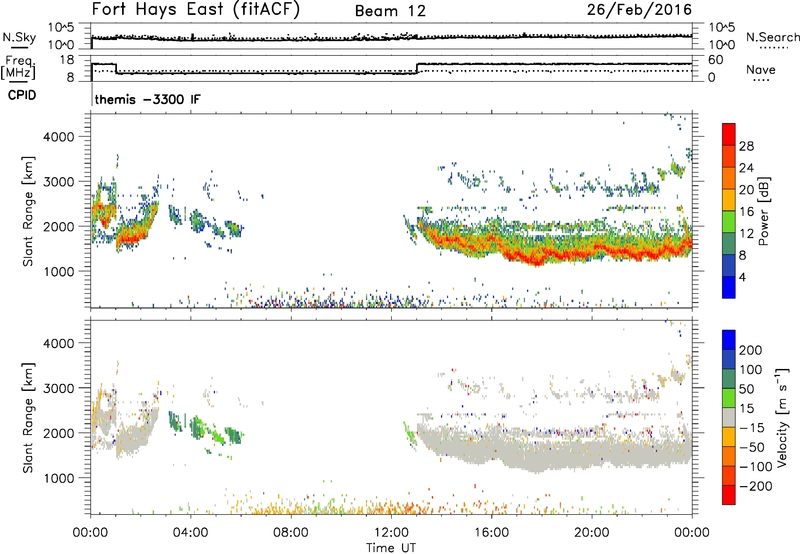Screen dimensions: 800x554
Task: Click the 'N.Search' legend label
Action: 772,37
